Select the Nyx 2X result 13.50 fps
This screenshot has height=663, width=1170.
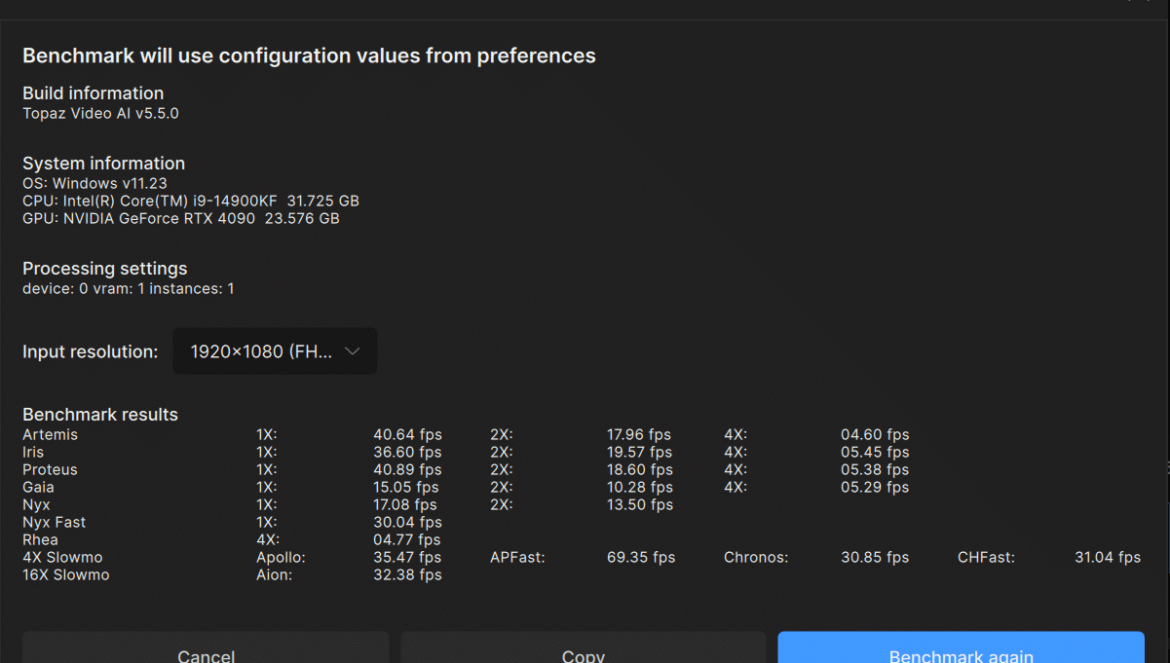[x=639, y=505]
